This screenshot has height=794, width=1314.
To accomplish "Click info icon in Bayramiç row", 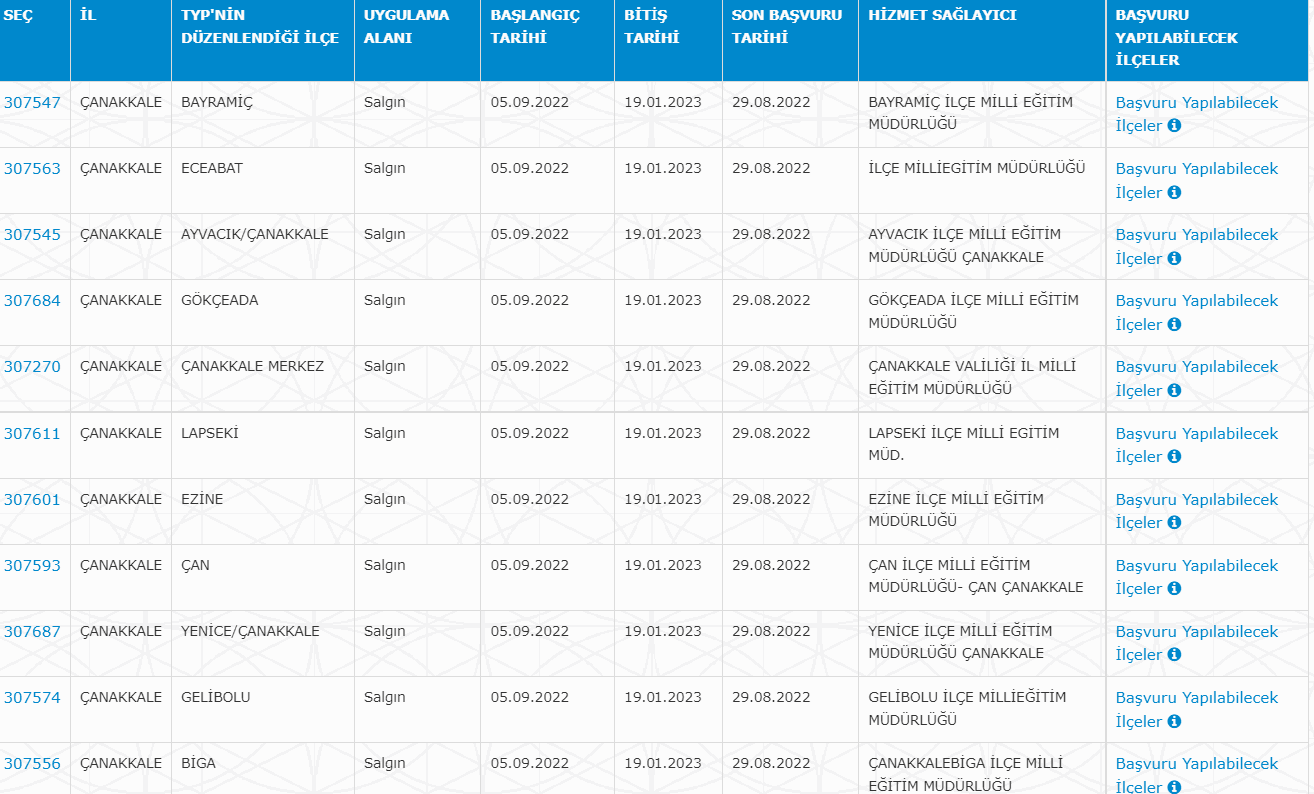I will (x=1174, y=126).
